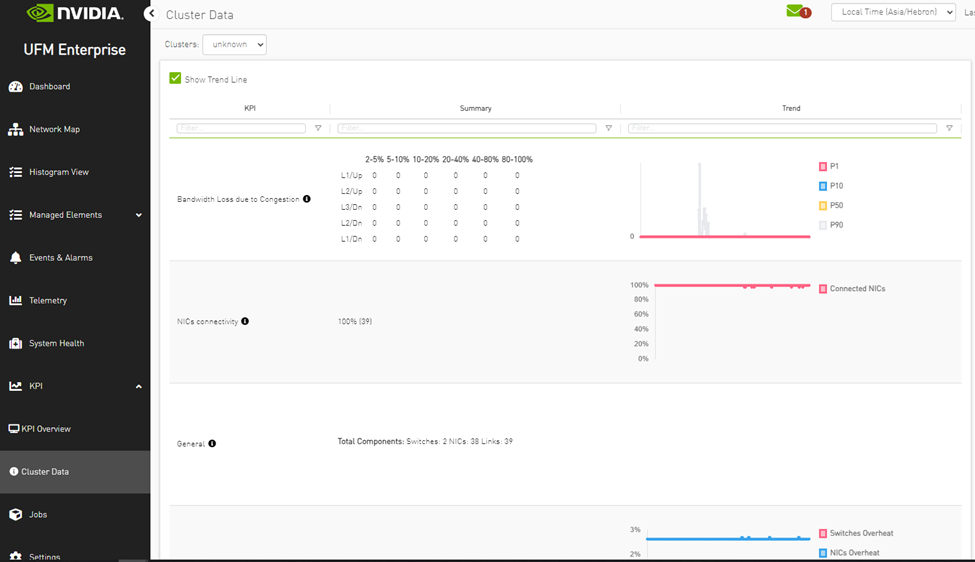Collapse the sidebar using the arrow button
This screenshot has height=562, width=975.
point(150,14)
